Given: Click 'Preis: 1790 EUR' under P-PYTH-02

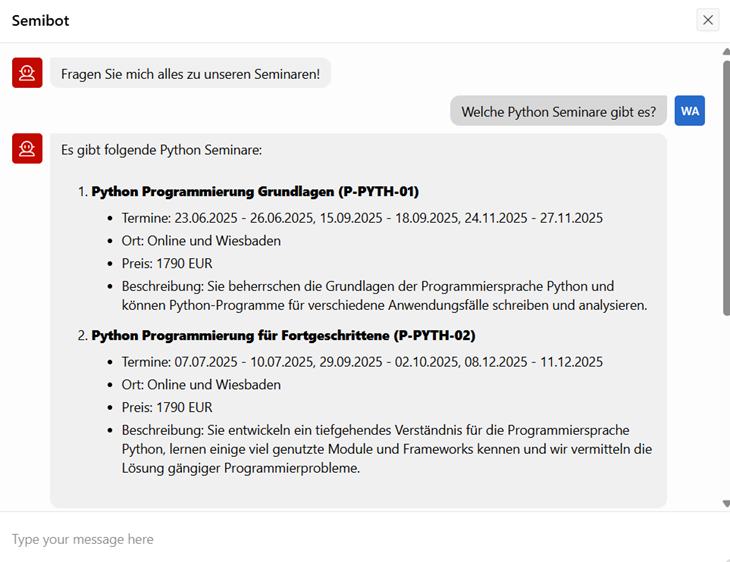Looking at the screenshot, I should [167, 407].
